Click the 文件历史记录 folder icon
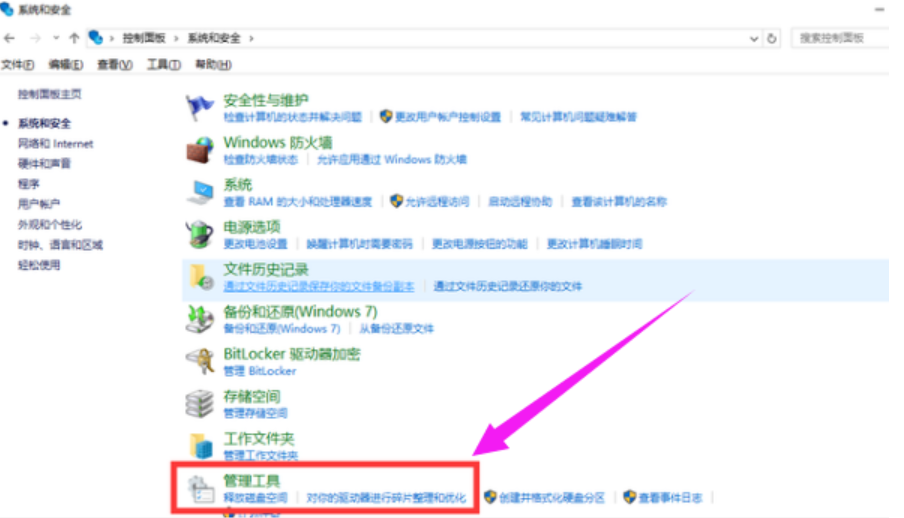The width and height of the screenshot is (904, 518). 201,277
